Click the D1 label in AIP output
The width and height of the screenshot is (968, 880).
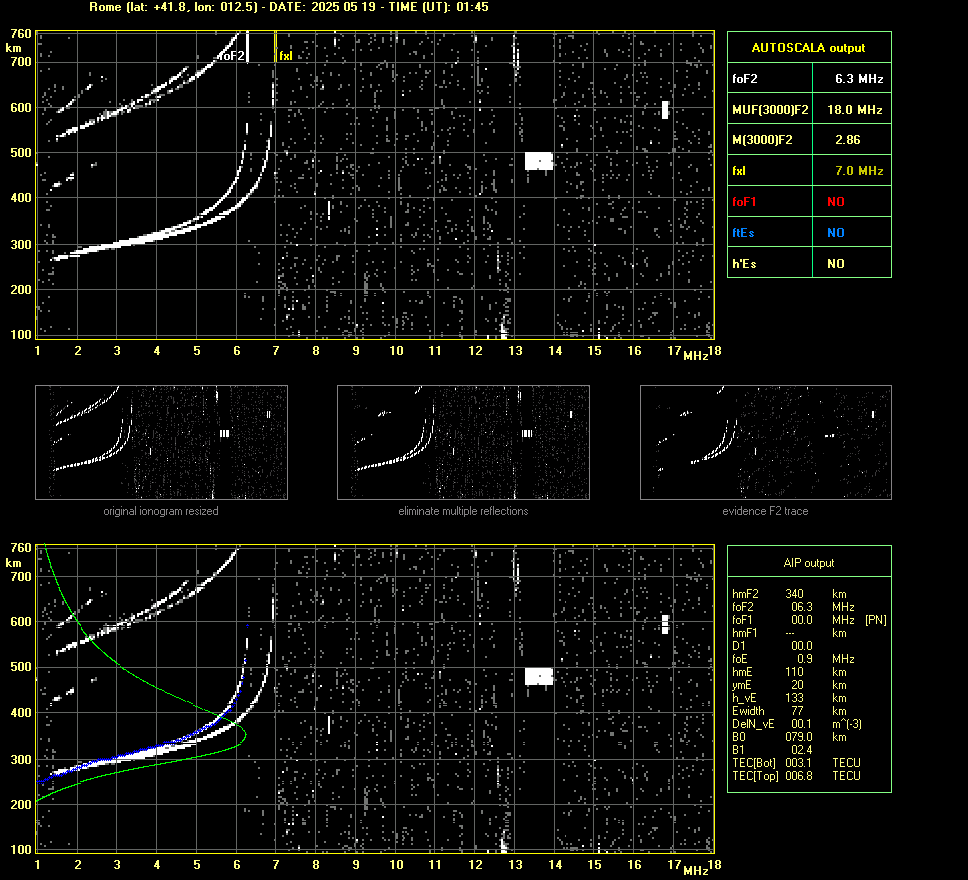738,646
